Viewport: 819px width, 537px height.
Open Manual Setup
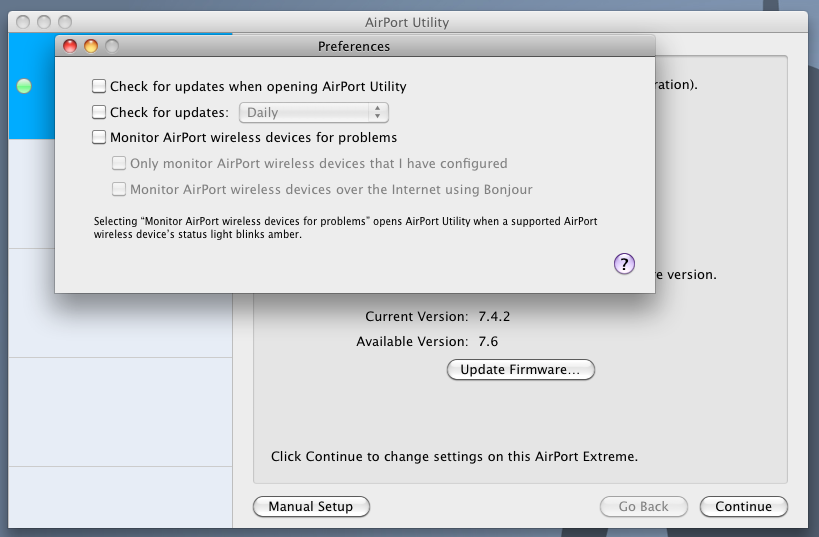(x=311, y=507)
